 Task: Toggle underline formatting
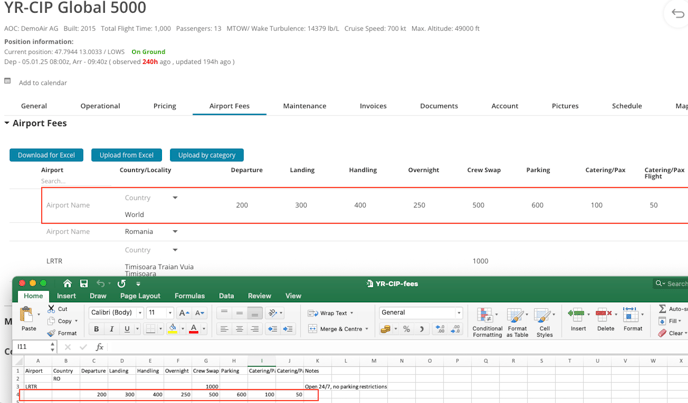click(127, 329)
